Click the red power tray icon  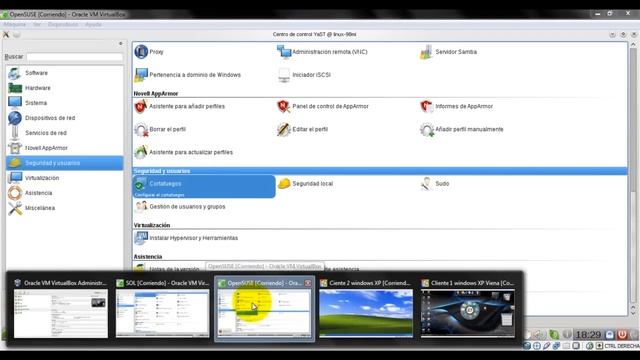(x=622, y=335)
